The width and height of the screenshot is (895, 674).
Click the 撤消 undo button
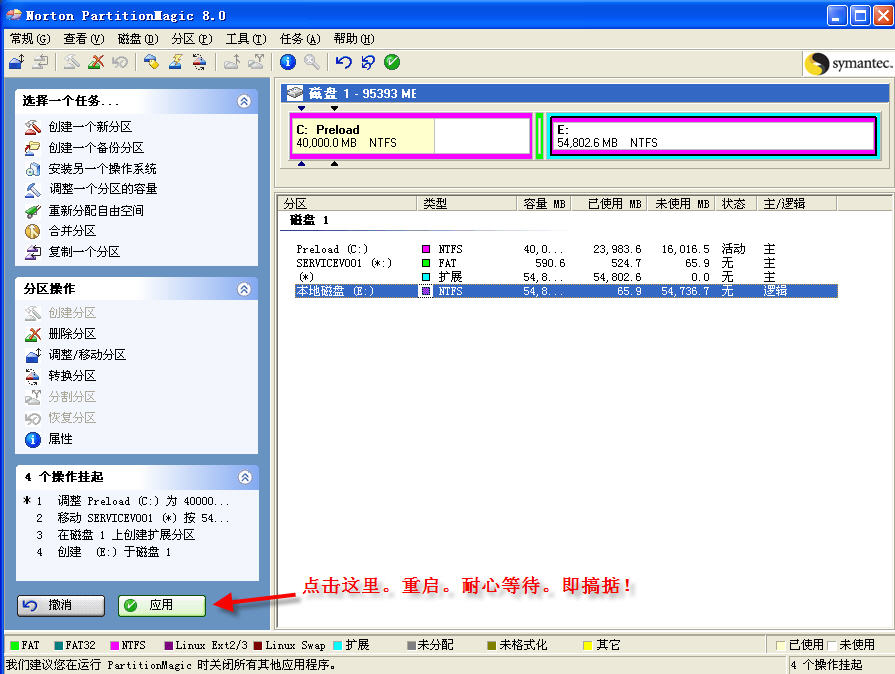pos(61,605)
